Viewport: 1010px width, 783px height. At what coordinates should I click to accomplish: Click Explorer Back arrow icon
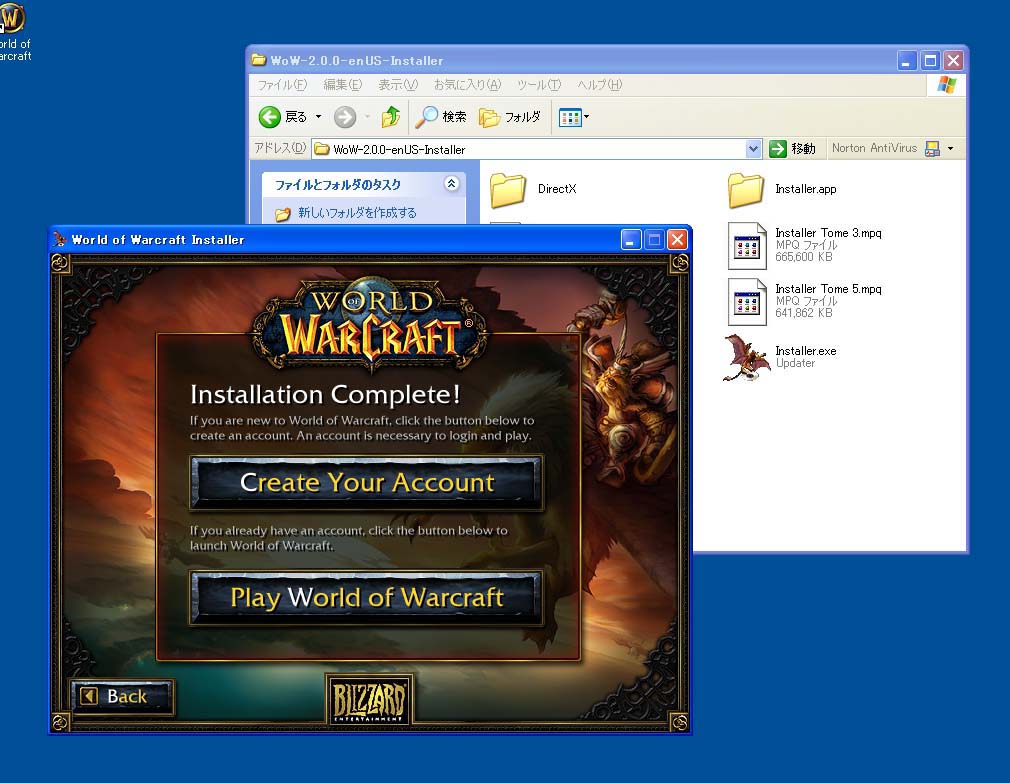pyautogui.click(x=269, y=117)
